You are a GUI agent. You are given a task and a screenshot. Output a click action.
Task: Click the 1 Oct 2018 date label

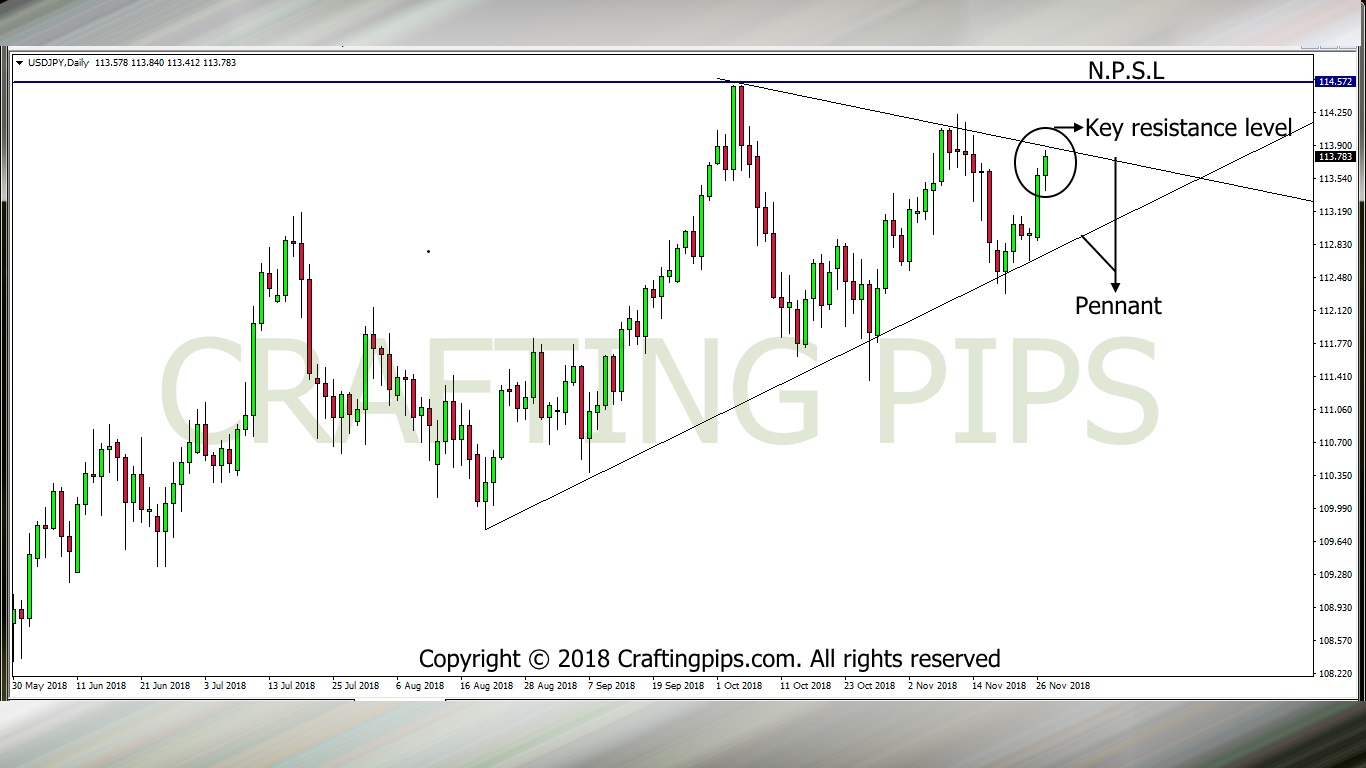tap(739, 686)
